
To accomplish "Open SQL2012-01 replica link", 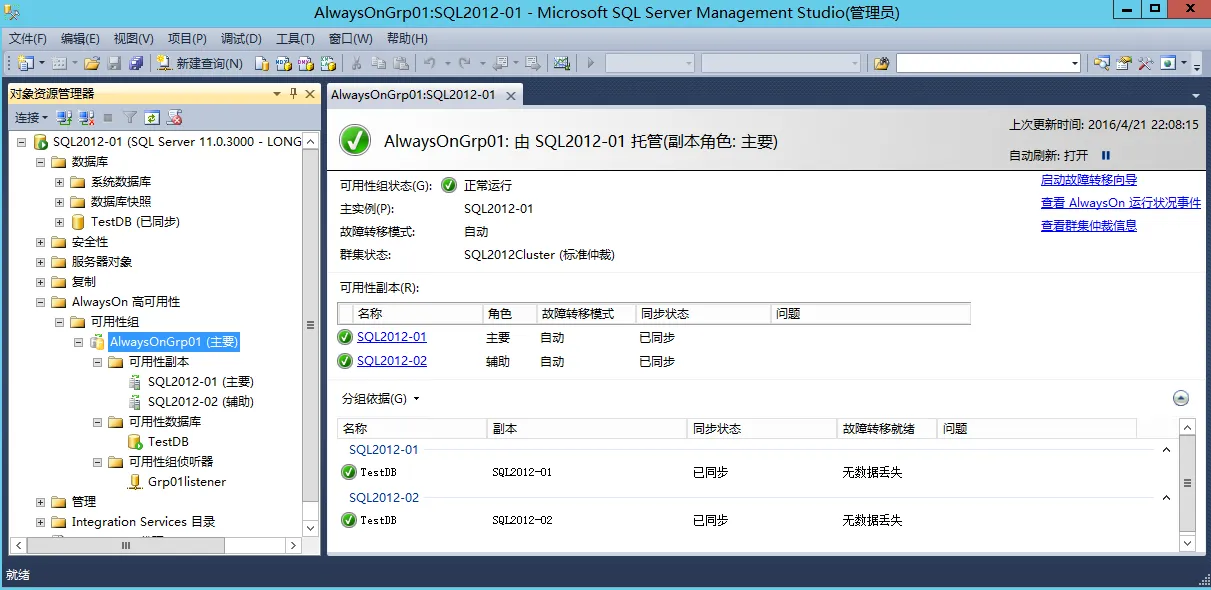I will pos(391,337).
